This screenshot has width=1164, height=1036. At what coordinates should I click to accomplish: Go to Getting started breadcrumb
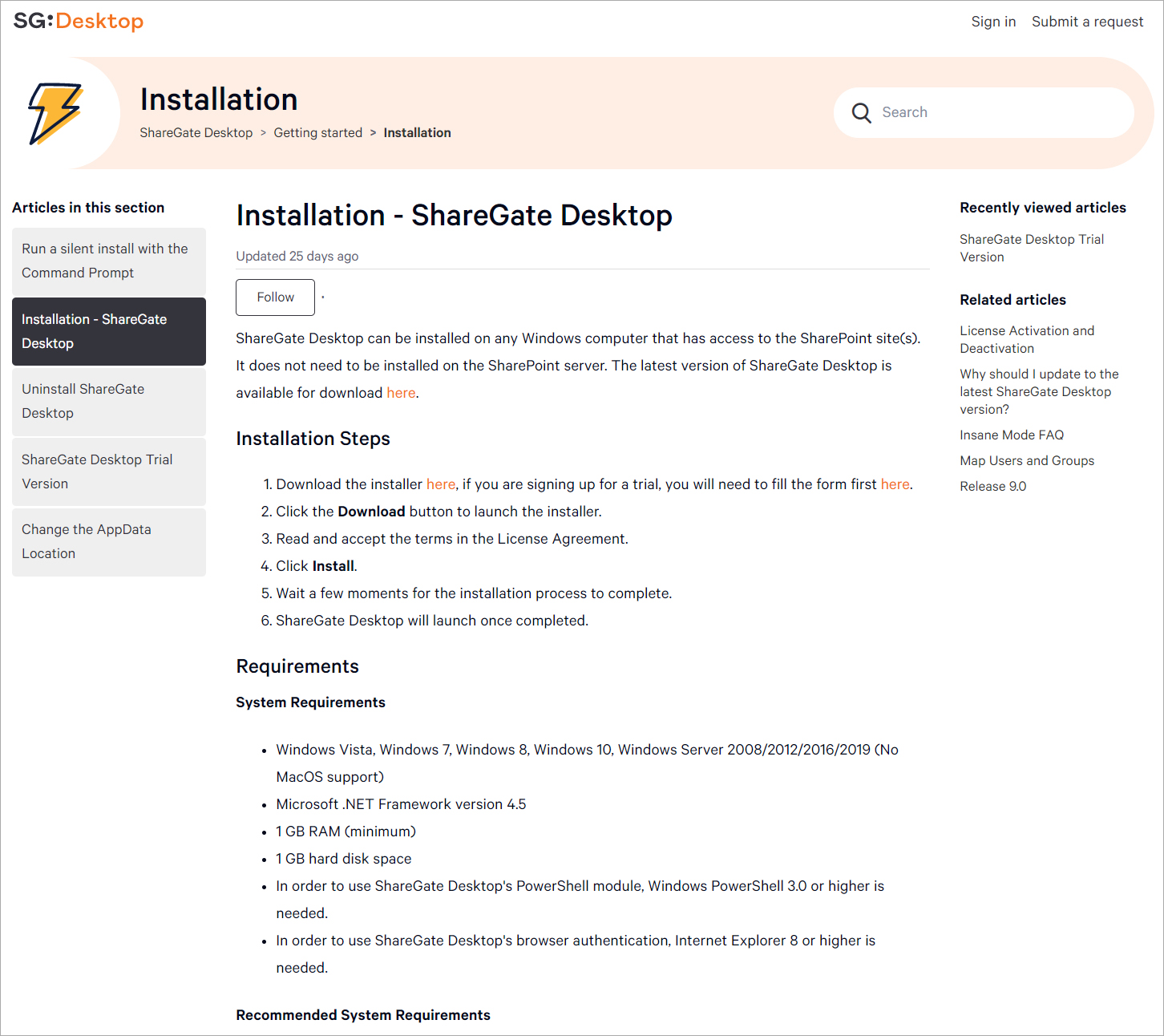318,132
